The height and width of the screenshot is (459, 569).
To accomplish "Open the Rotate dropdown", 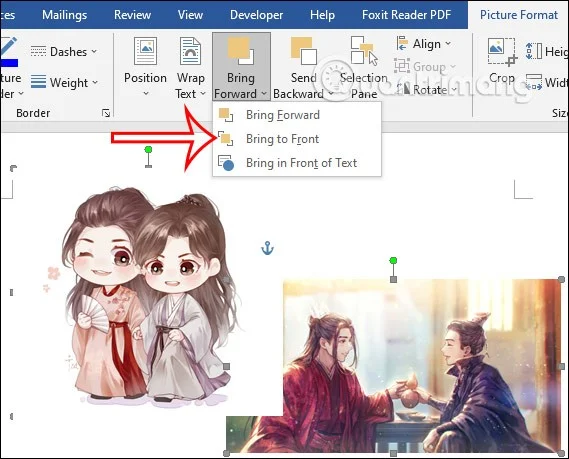I will pyautogui.click(x=426, y=90).
